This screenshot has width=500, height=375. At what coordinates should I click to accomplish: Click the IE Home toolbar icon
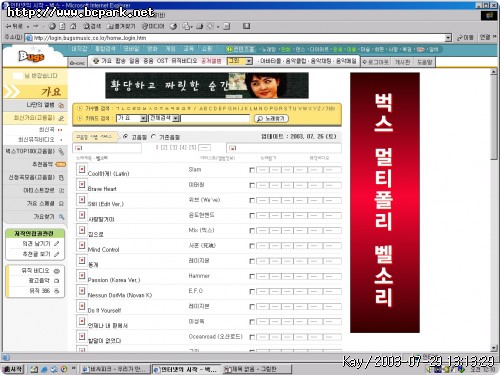point(73,26)
